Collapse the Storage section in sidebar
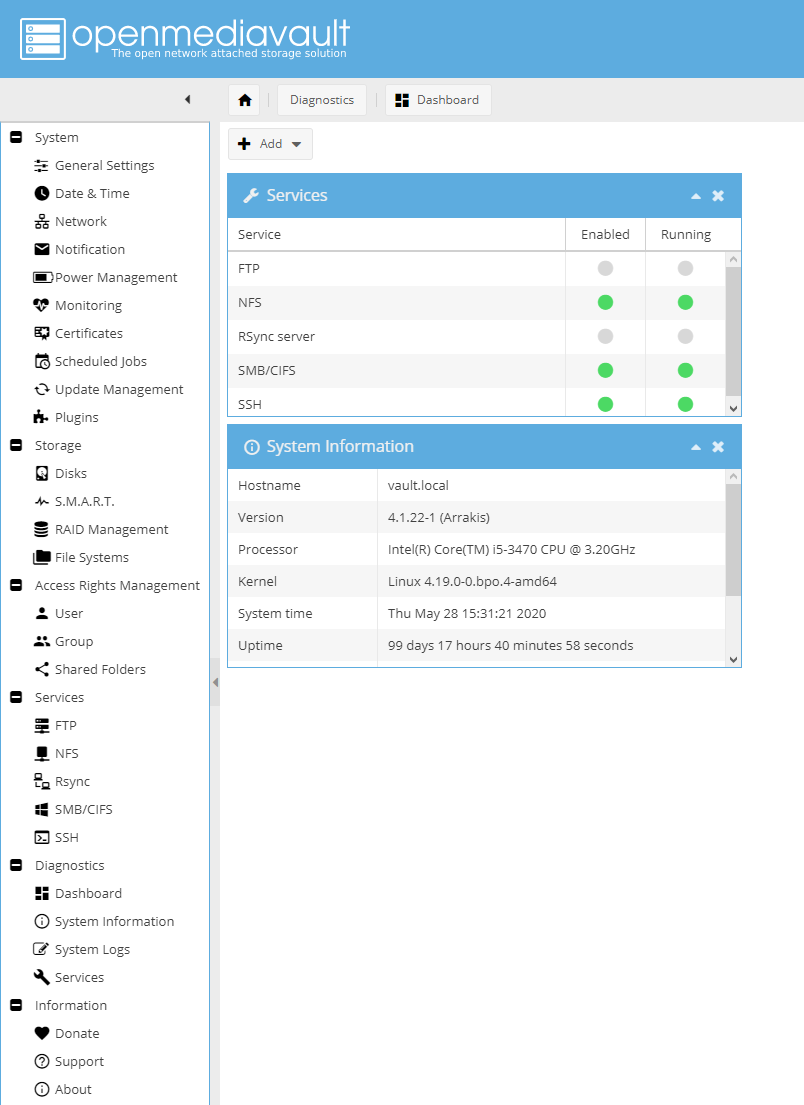Viewport: 804px width, 1105px height. pos(15,445)
